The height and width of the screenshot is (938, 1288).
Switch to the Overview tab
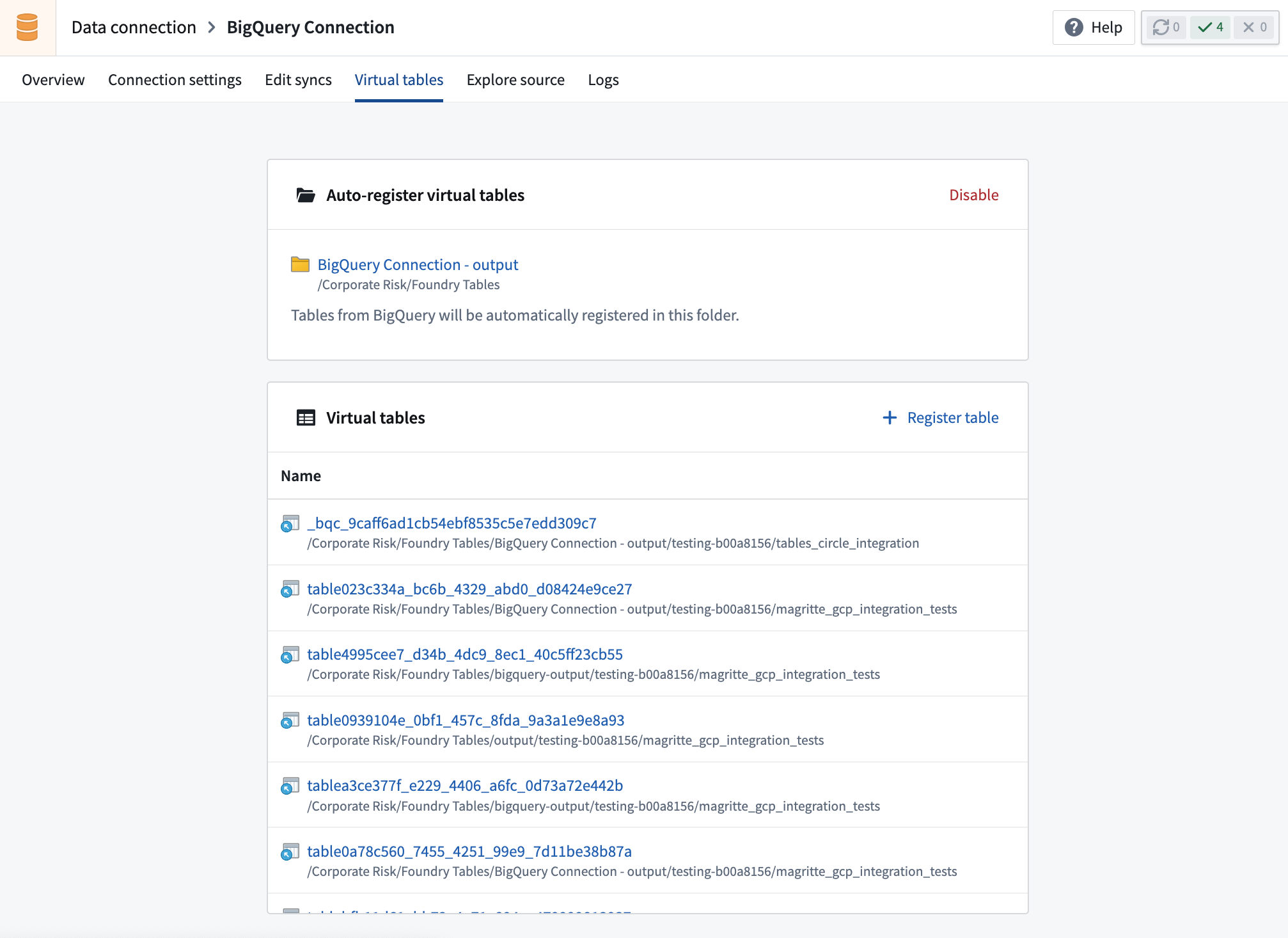[x=53, y=80]
